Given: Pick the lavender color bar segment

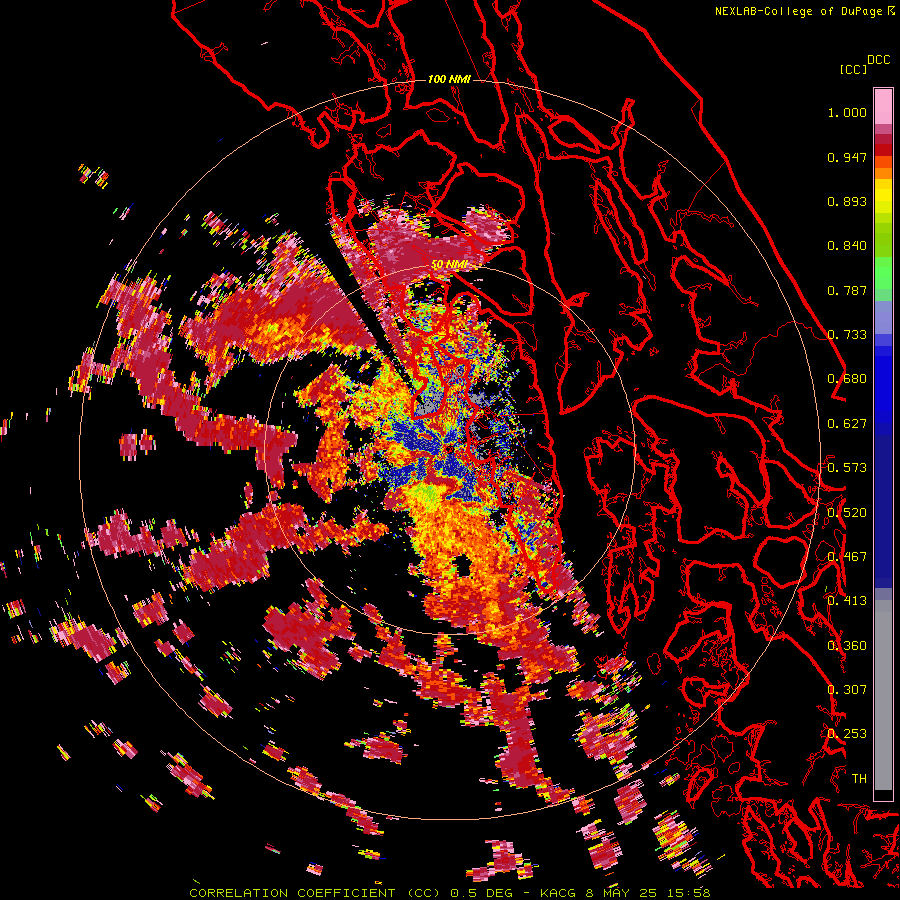Looking at the screenshot, I should (883, 317).
